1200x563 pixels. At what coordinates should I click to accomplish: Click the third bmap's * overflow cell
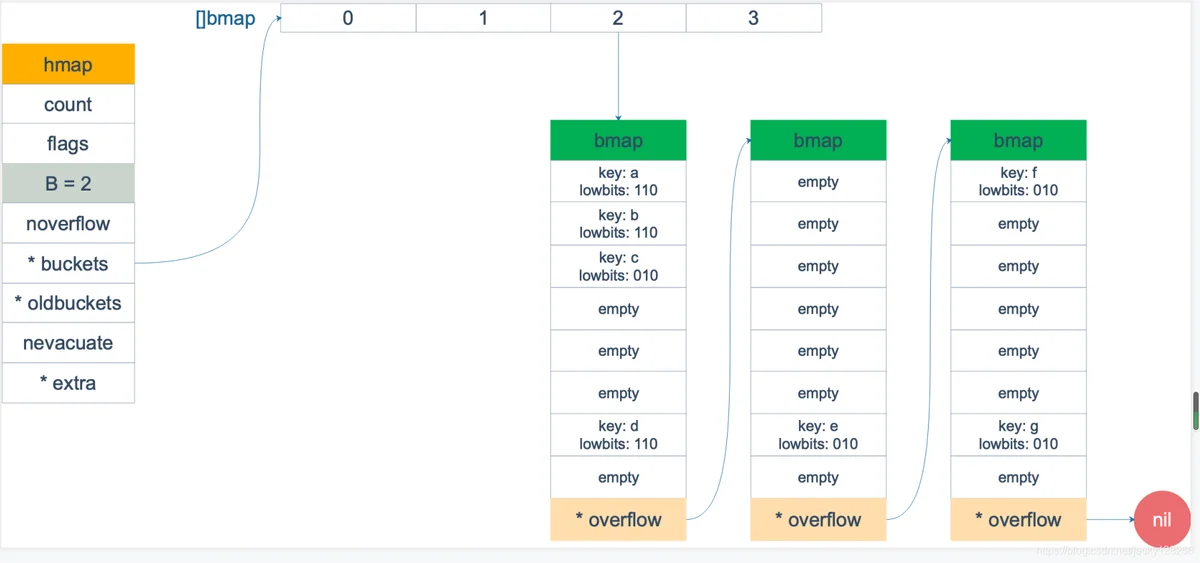tap(1018, 520)
